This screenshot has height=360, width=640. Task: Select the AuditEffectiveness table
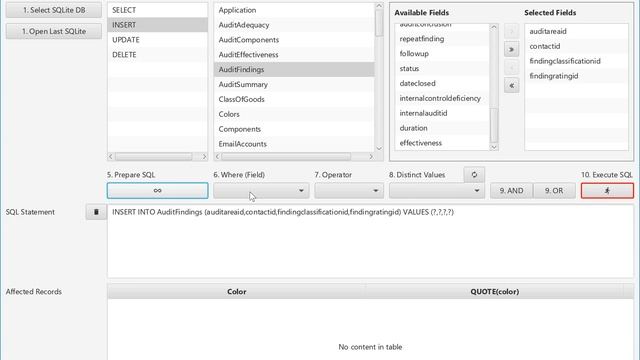point(294,55)
